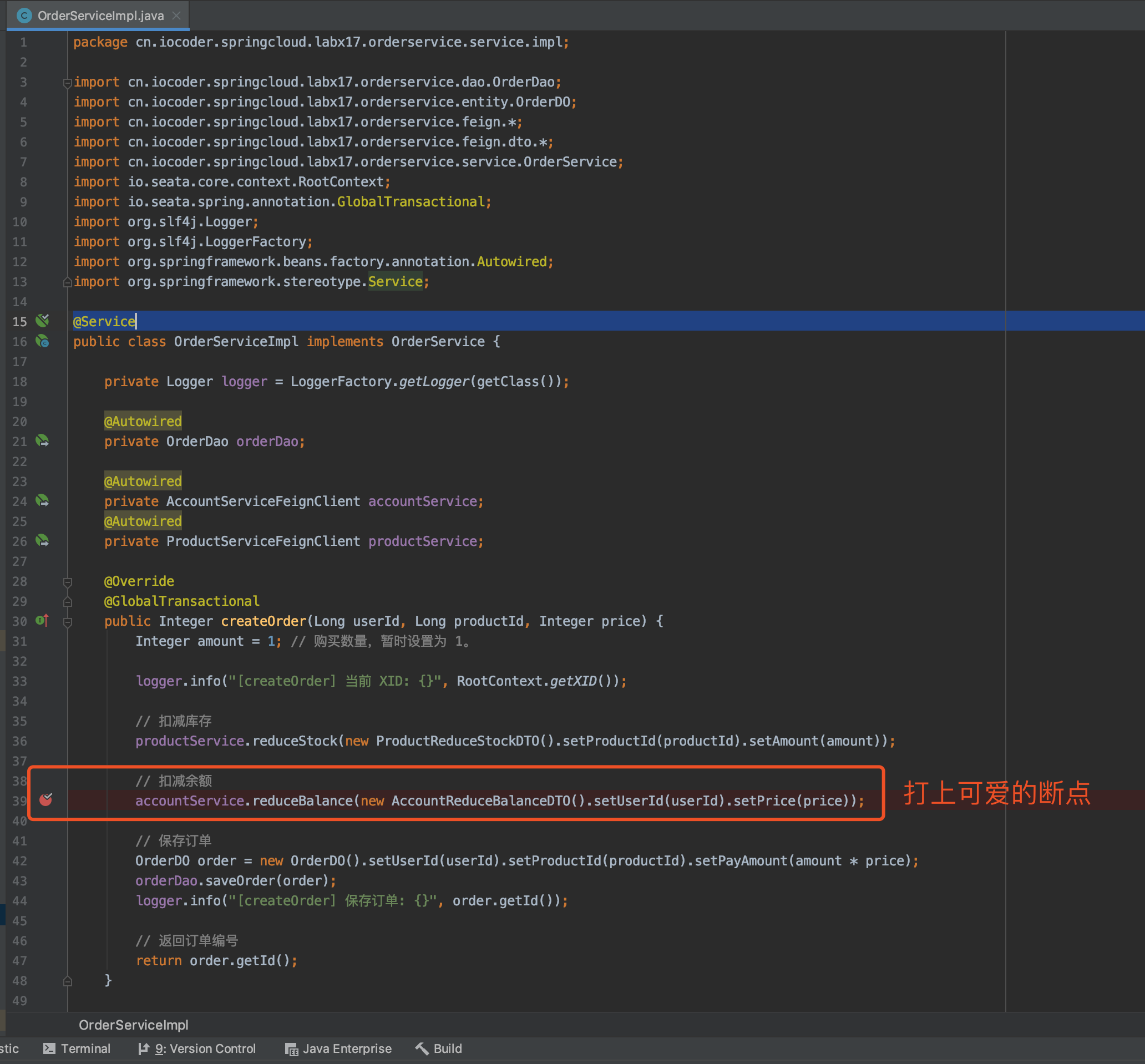Open the Version Control tool window
The width and height of the screenshot is (1145, 1064).
coord(197,1049)
